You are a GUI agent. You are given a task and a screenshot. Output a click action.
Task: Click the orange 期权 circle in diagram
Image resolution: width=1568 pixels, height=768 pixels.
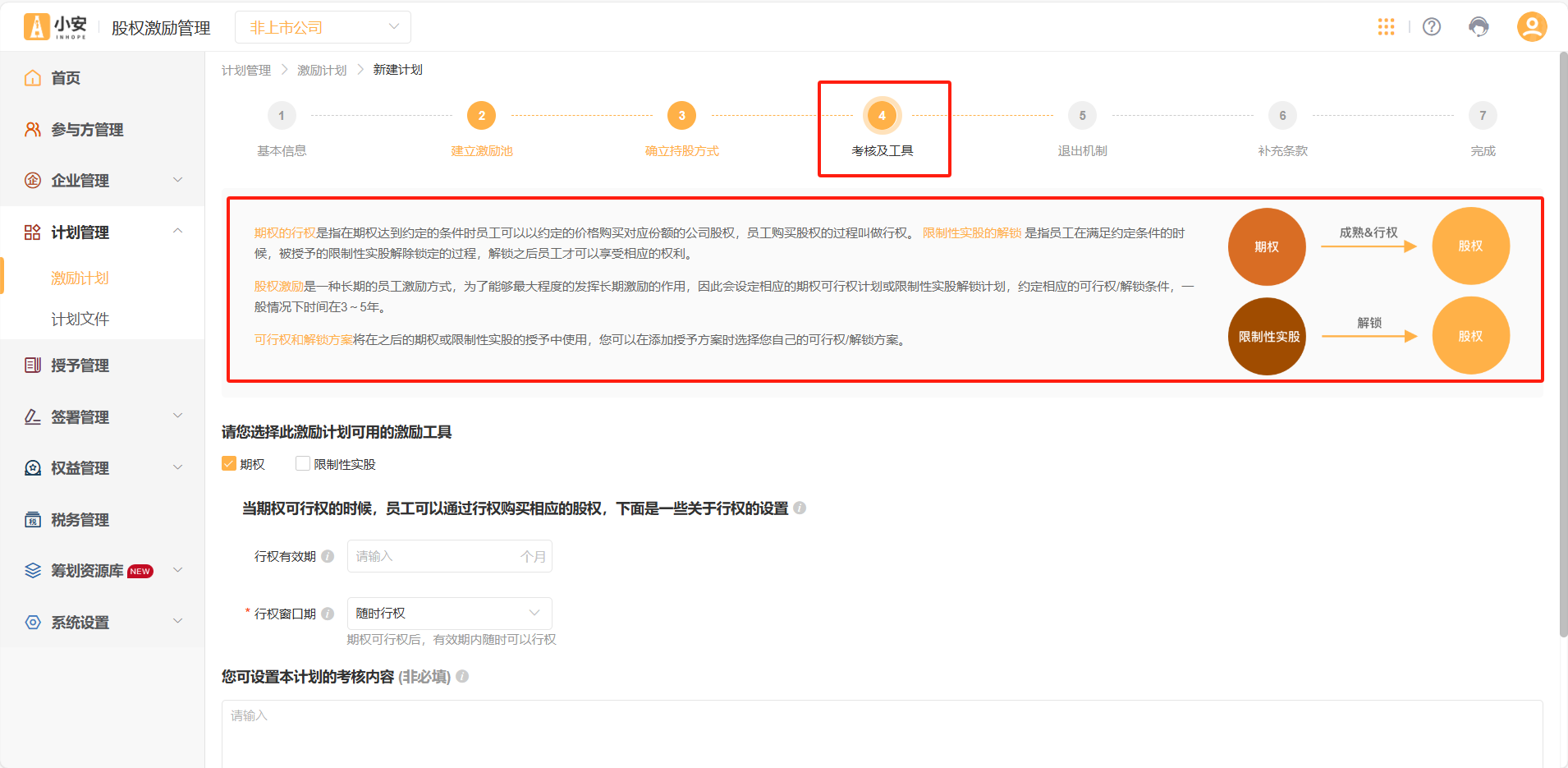coord(1267,246)
